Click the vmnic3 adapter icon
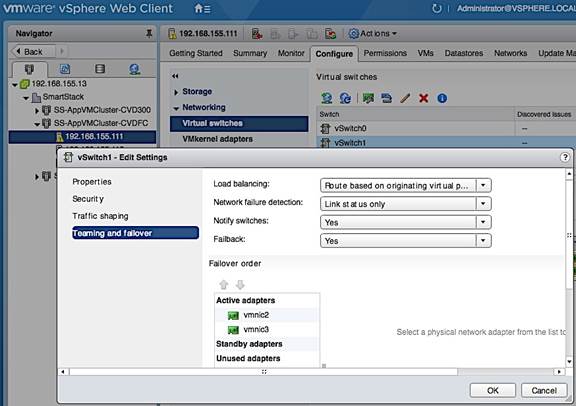This screenshot has width=576, height=406. (x=233, y=330)
